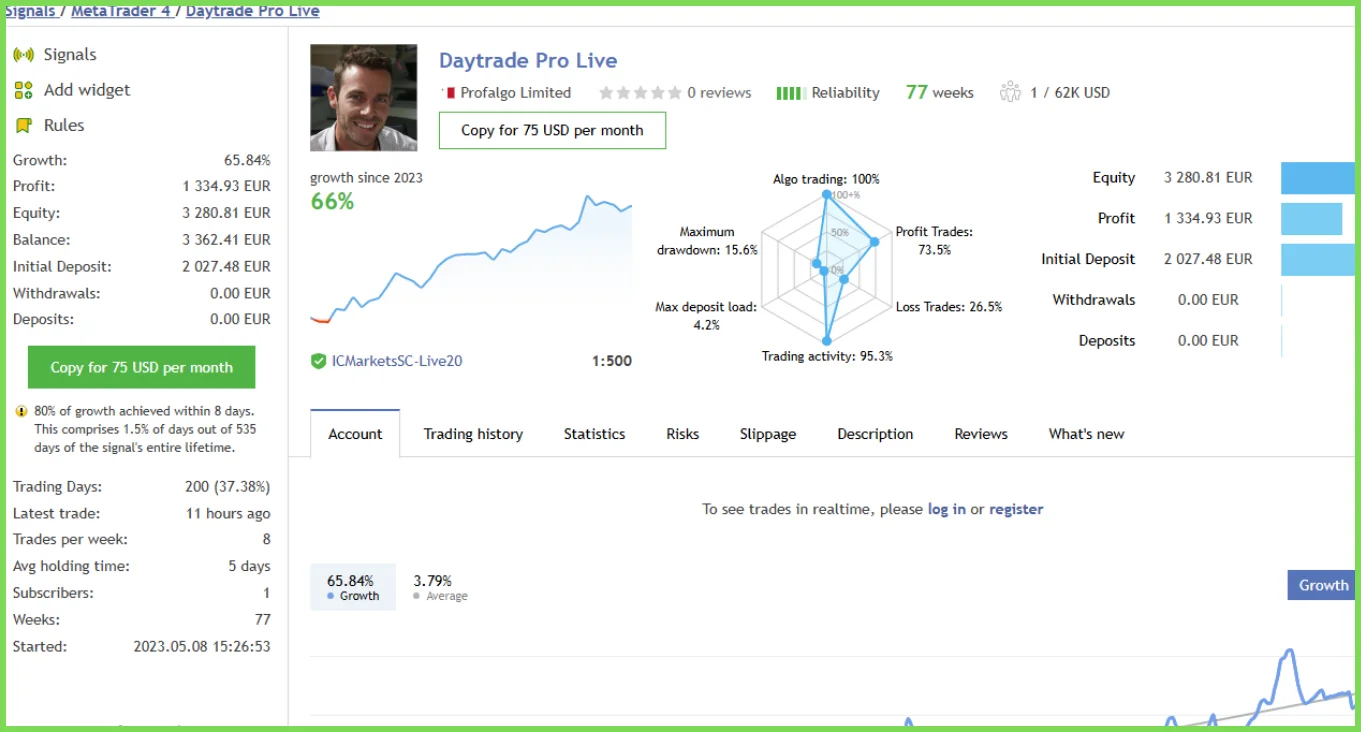Switch to the Statistics tab
The image size is (1361, 732).
594,434
